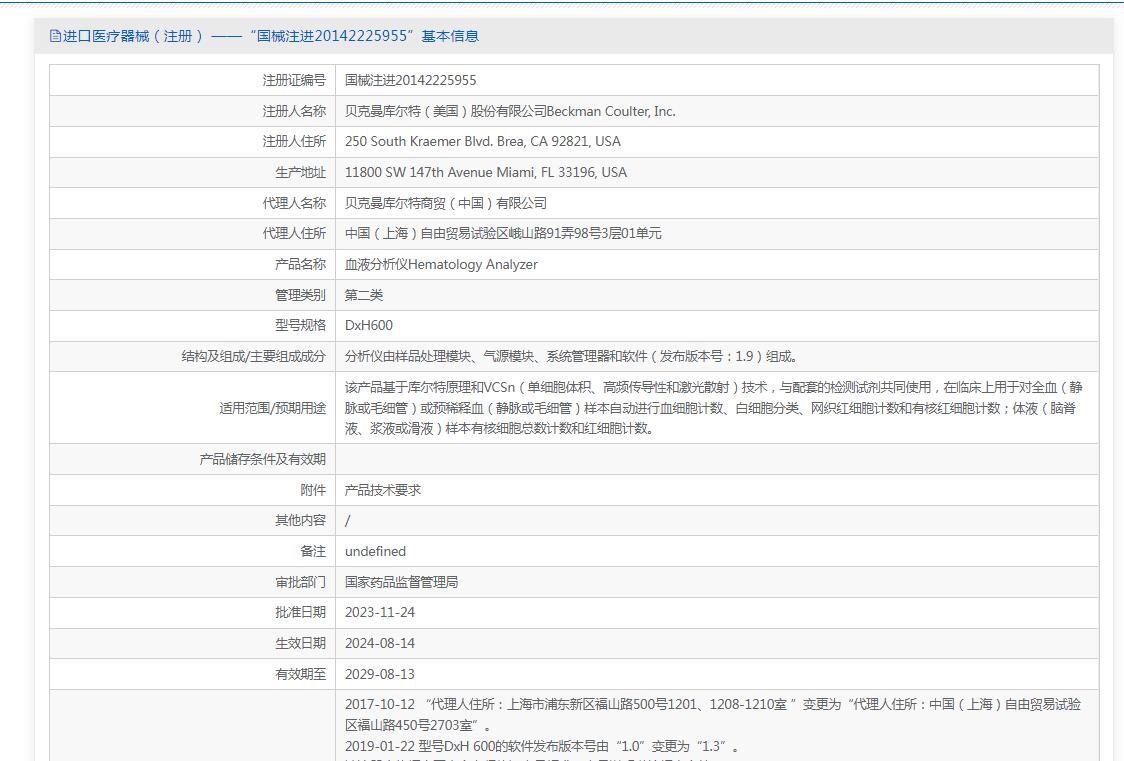Click the document icon beside 进口医疗器械 heading

[x=55, y=36]
